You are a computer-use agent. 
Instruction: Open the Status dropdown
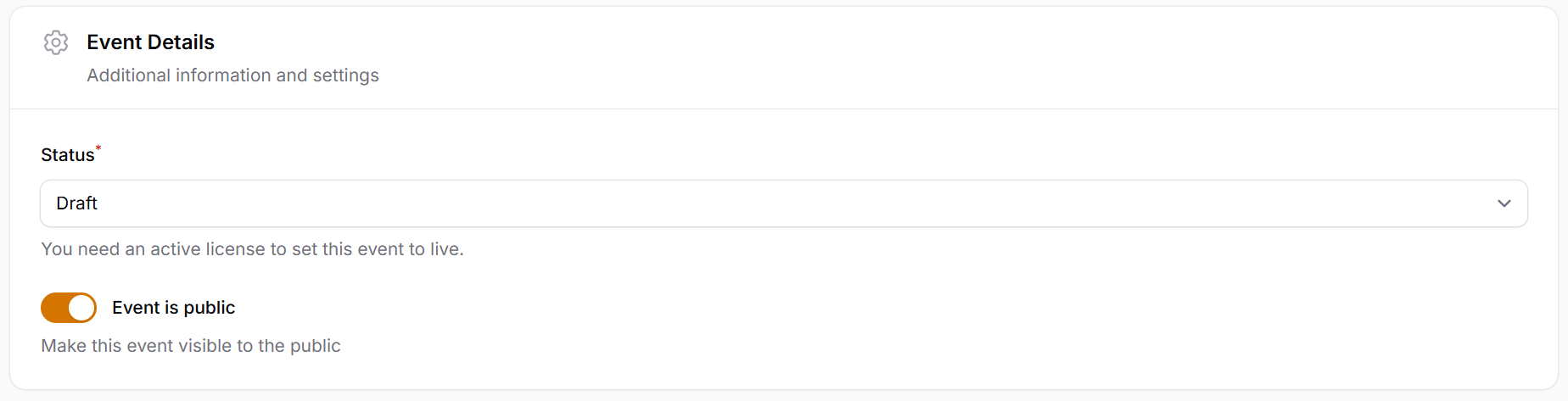point(783,203)
